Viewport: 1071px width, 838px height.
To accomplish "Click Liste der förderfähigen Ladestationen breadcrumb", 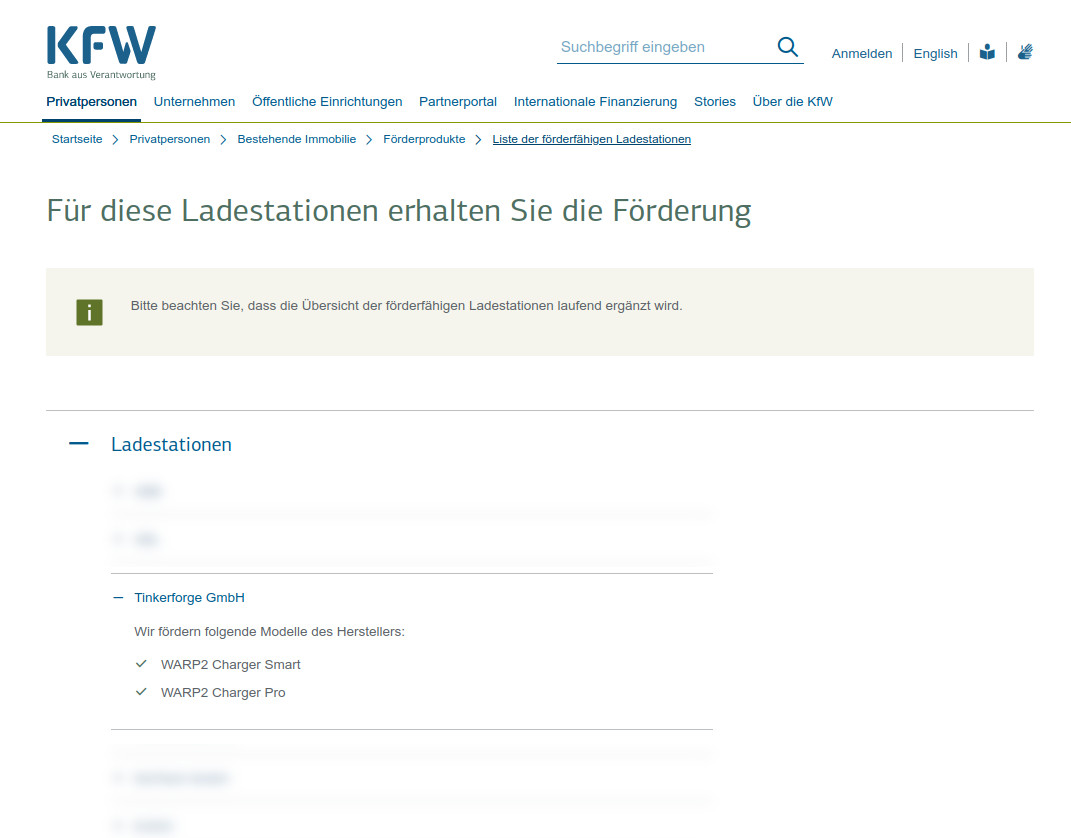I will tap(592, 139).
